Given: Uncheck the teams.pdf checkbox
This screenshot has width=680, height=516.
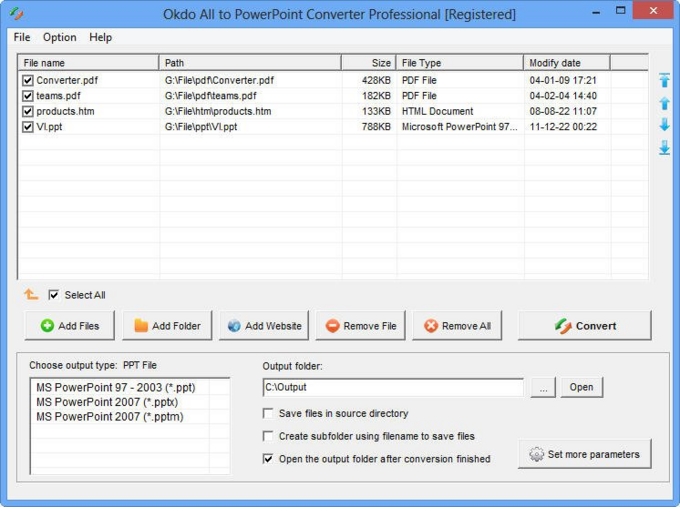Looking at the screenshot, I should point(28,96).
